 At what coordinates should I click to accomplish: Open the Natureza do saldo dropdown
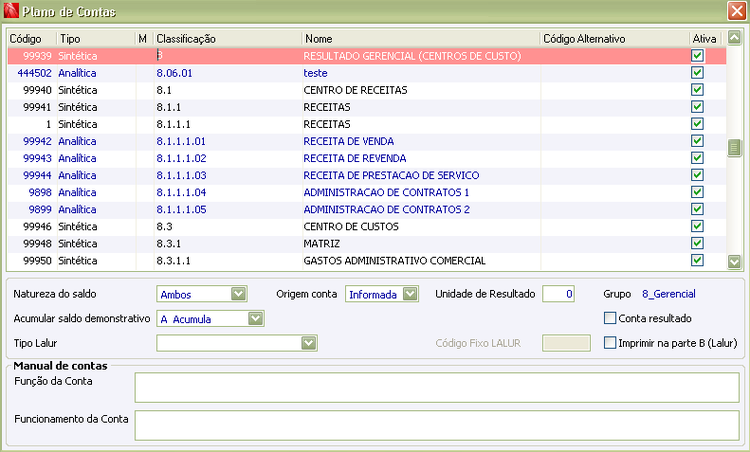coord(238,294)
